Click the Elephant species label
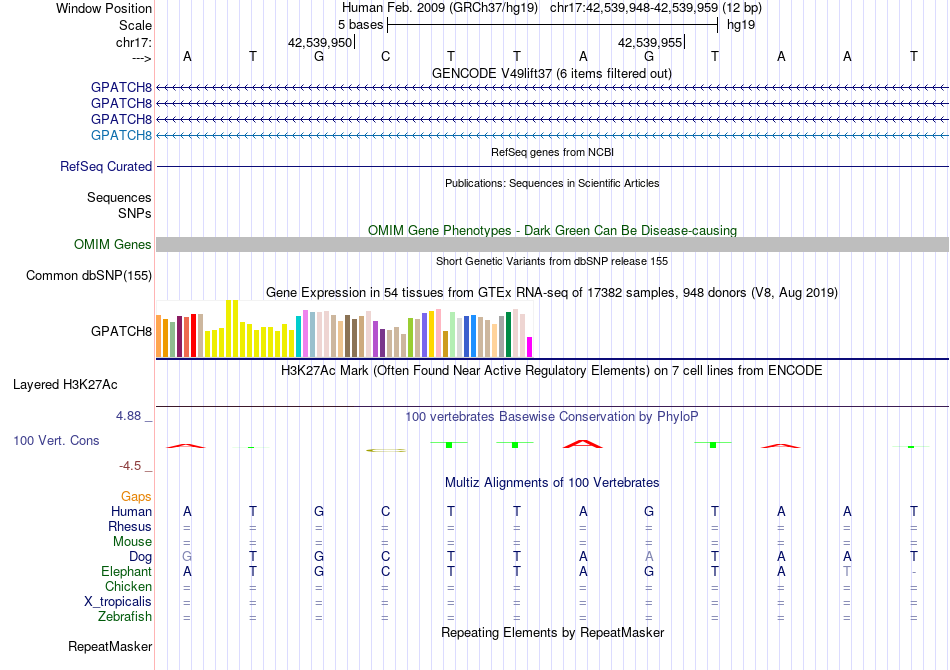Image resolution: width=950 pixels, height=670 pixels. point(126,571)
